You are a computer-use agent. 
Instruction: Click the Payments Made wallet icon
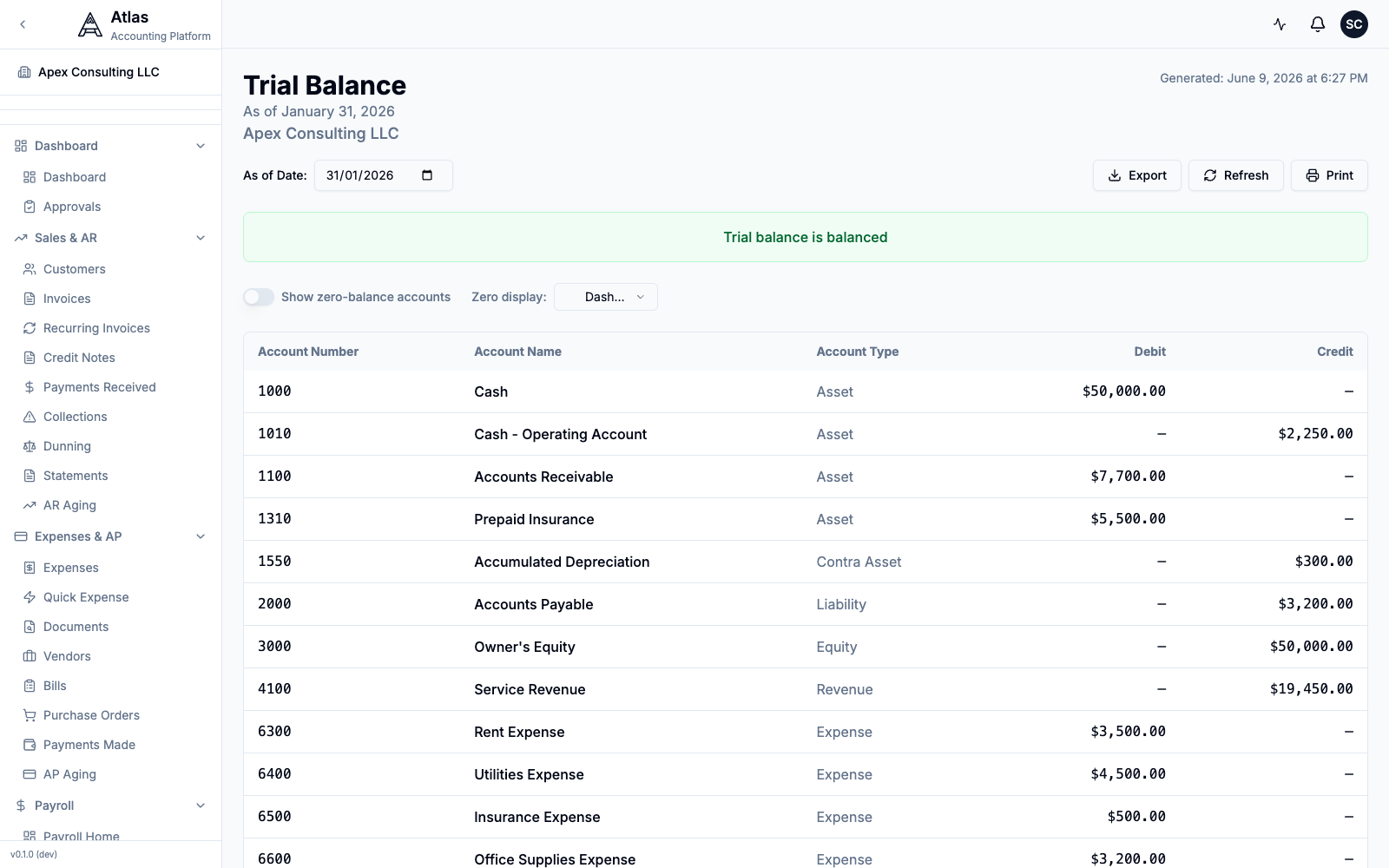(x=30, y=745)
